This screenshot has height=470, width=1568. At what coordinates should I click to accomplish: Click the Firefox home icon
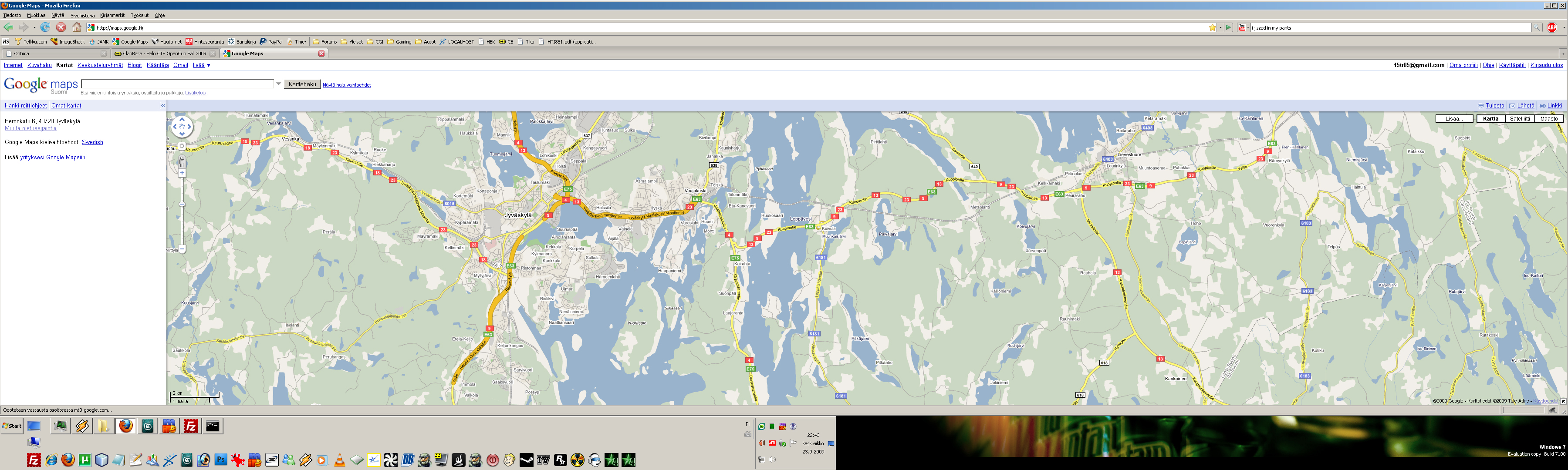[x=77, y=27]
